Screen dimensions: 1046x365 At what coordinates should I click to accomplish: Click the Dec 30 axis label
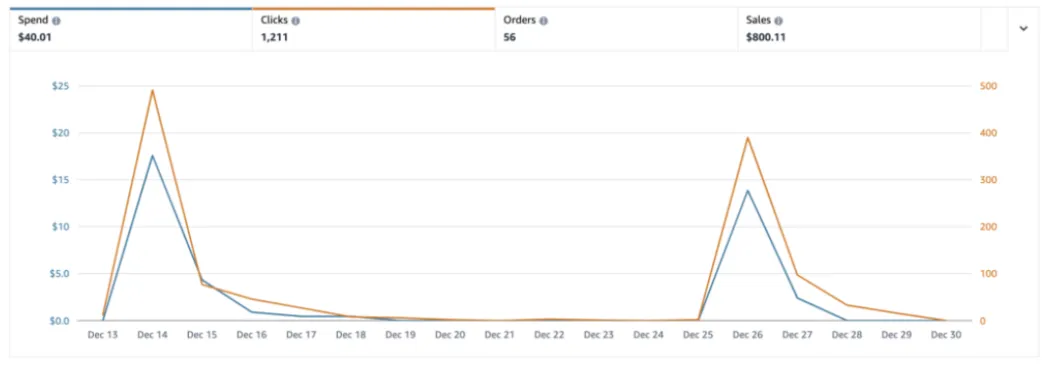946,336
